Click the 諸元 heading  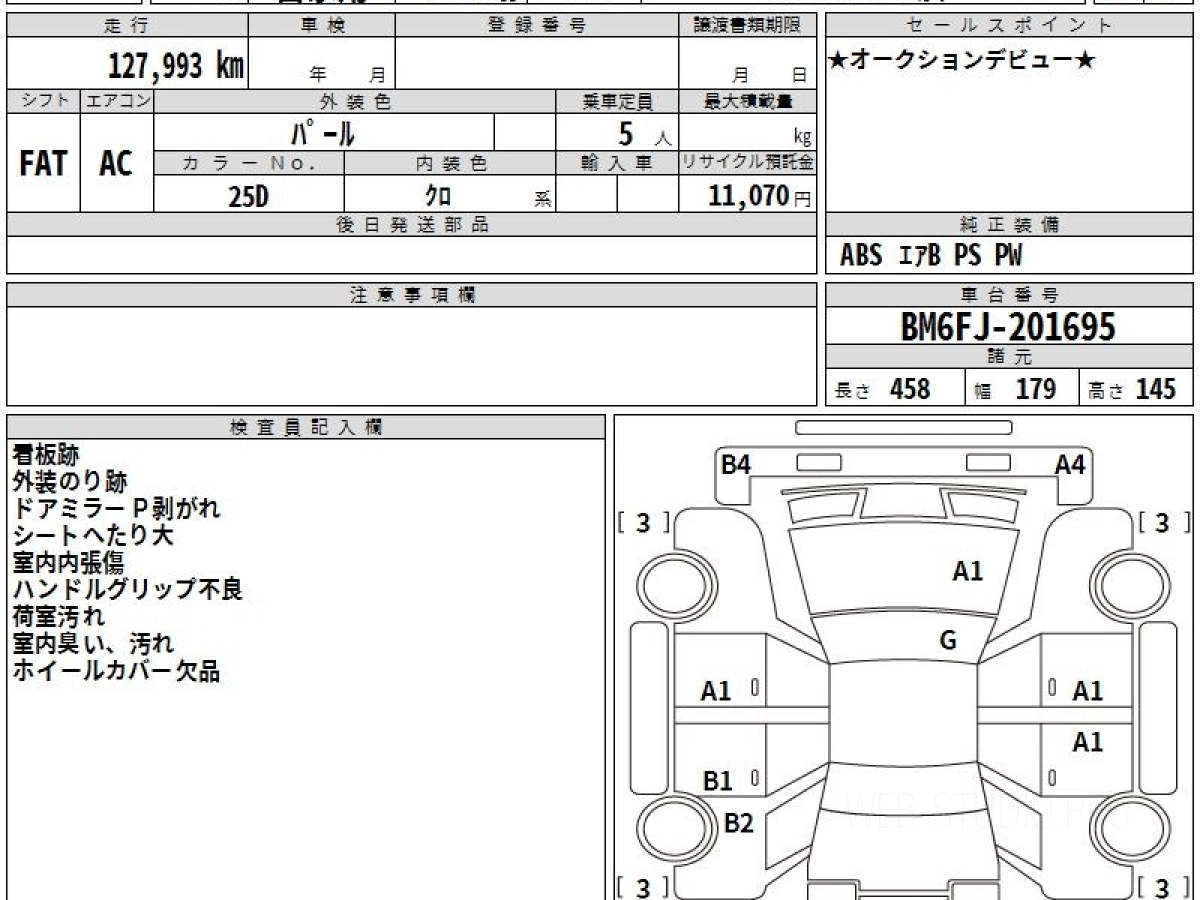(1010, 357)
